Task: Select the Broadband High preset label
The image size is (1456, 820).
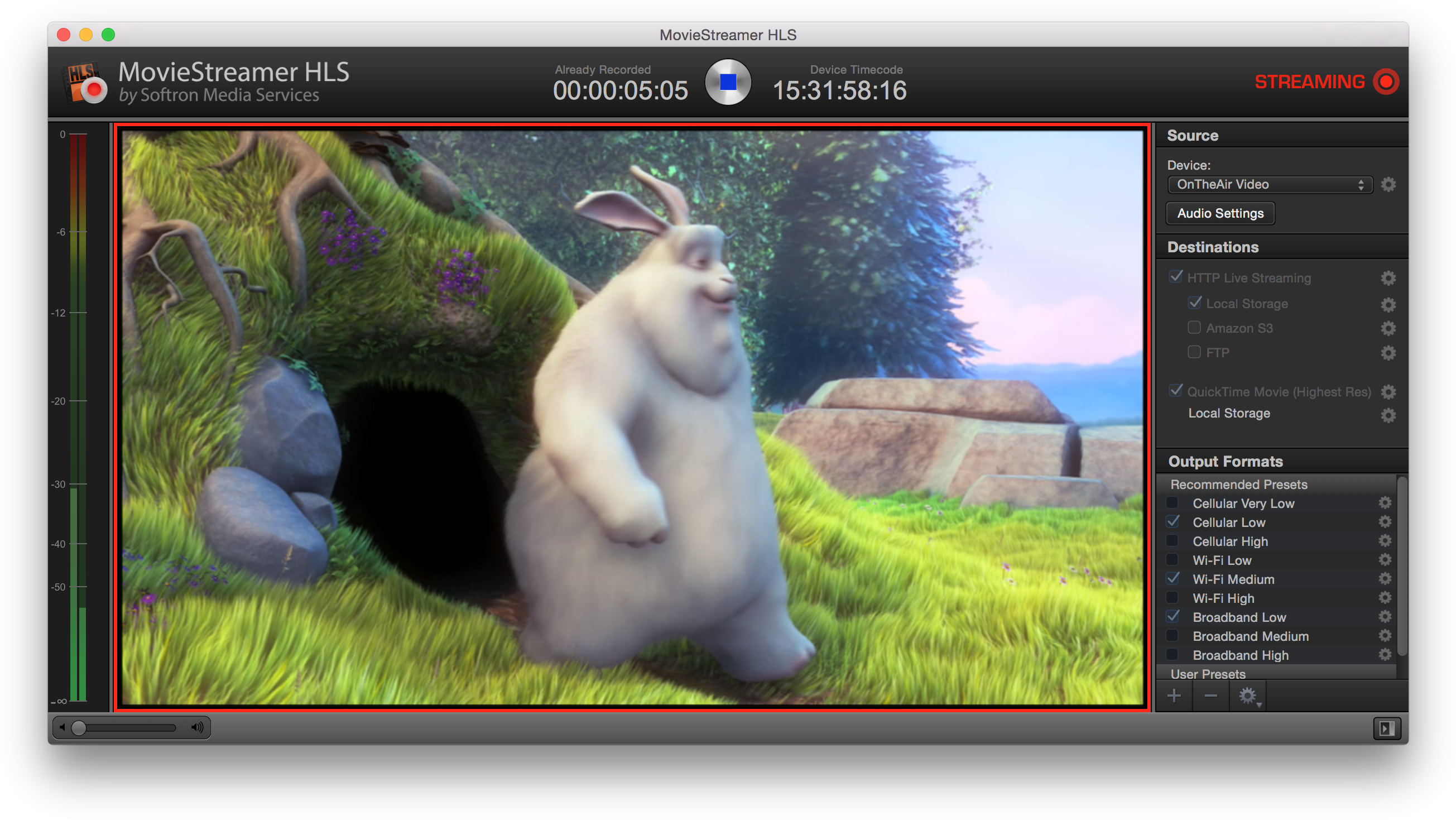Action: (x=1240, y=655)
